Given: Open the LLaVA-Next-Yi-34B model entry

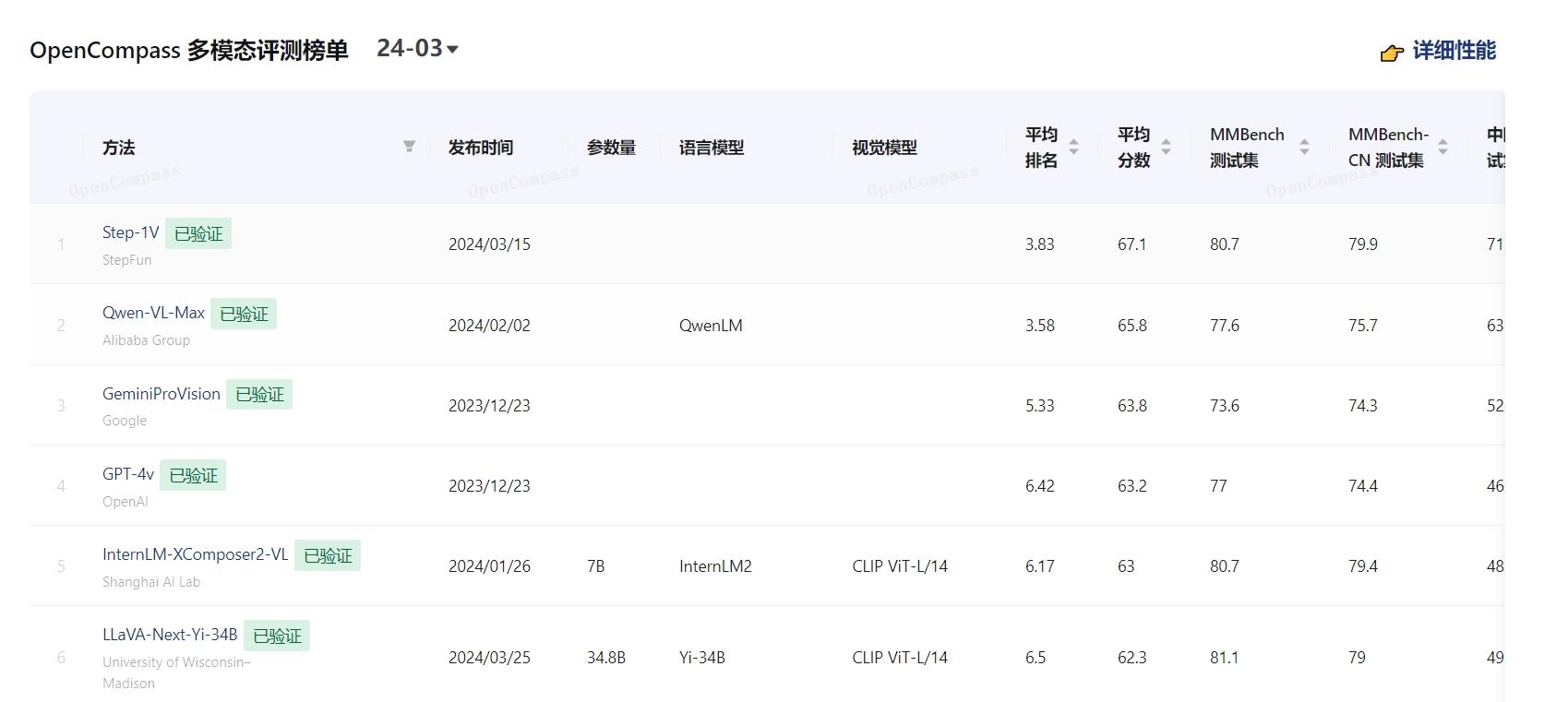Looking at the screenshot, I should pyautogui.click(x=170, y=635).
